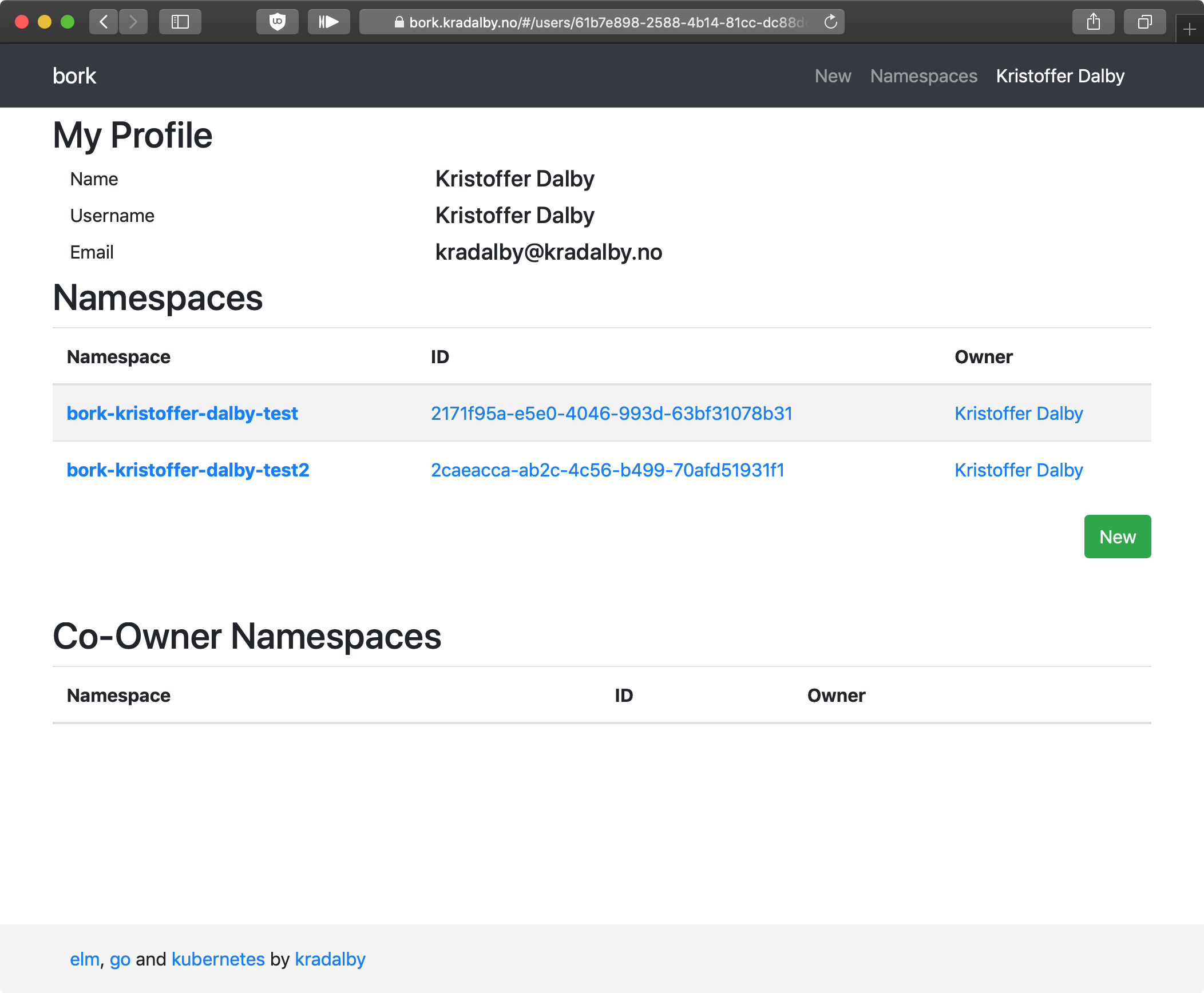Go to Namespaces in navbar
Viewport: 1204px width, 993px height.
click(x=924, y=76)
